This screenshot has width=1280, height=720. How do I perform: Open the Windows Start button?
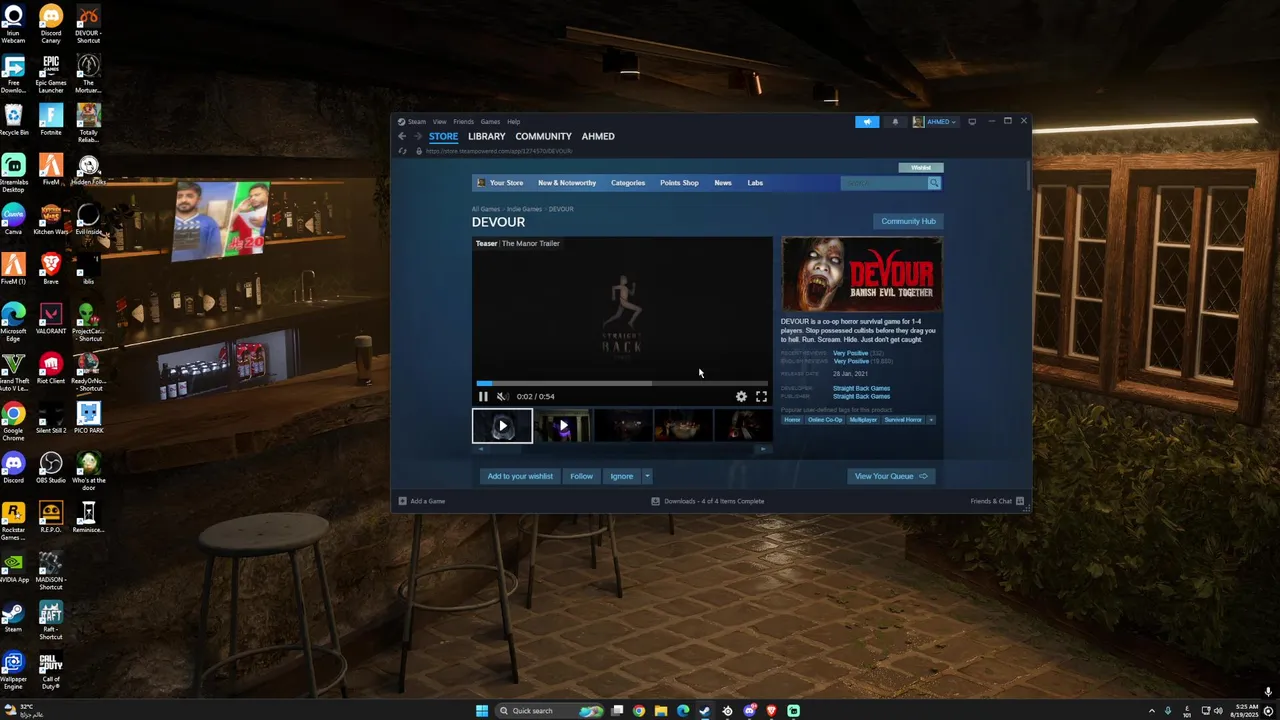(482, 711)
